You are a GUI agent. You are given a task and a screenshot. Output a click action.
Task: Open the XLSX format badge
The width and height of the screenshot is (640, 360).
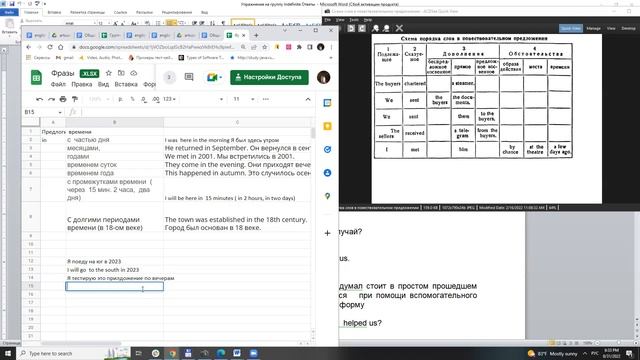[89, 73]
